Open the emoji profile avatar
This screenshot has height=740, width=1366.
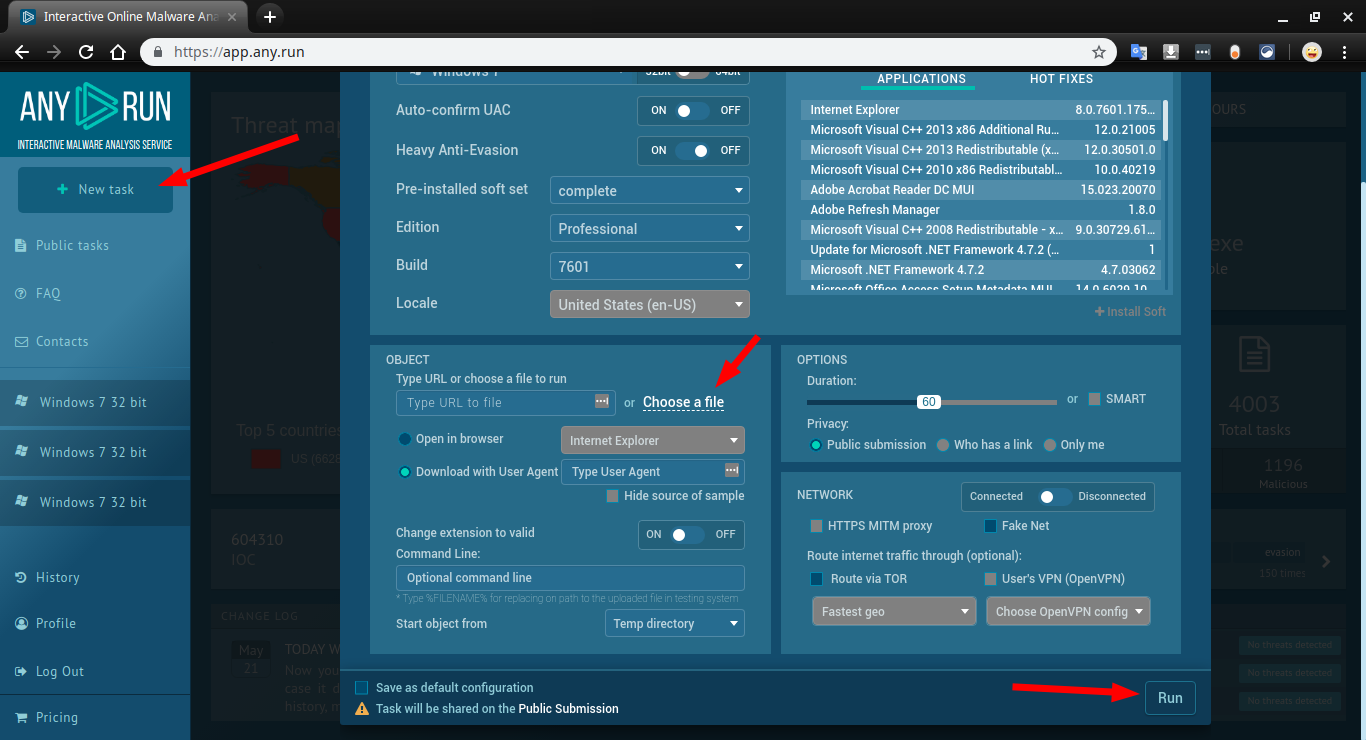(1312, 52)
